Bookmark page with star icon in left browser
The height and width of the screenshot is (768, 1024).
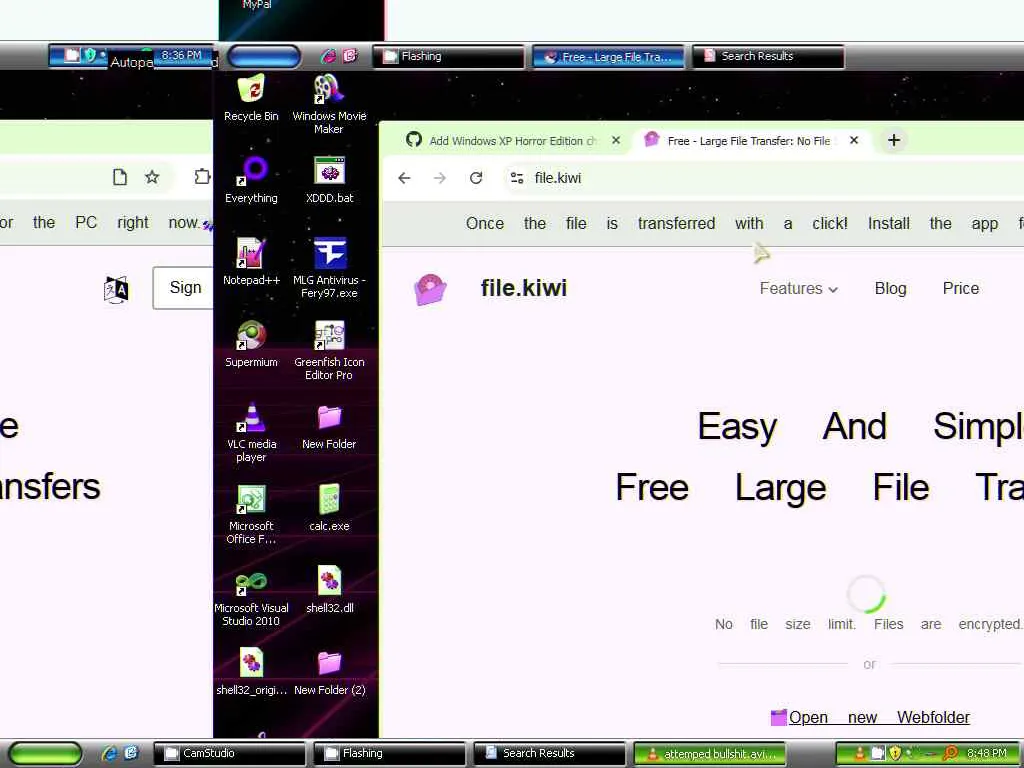coord(152,177)
